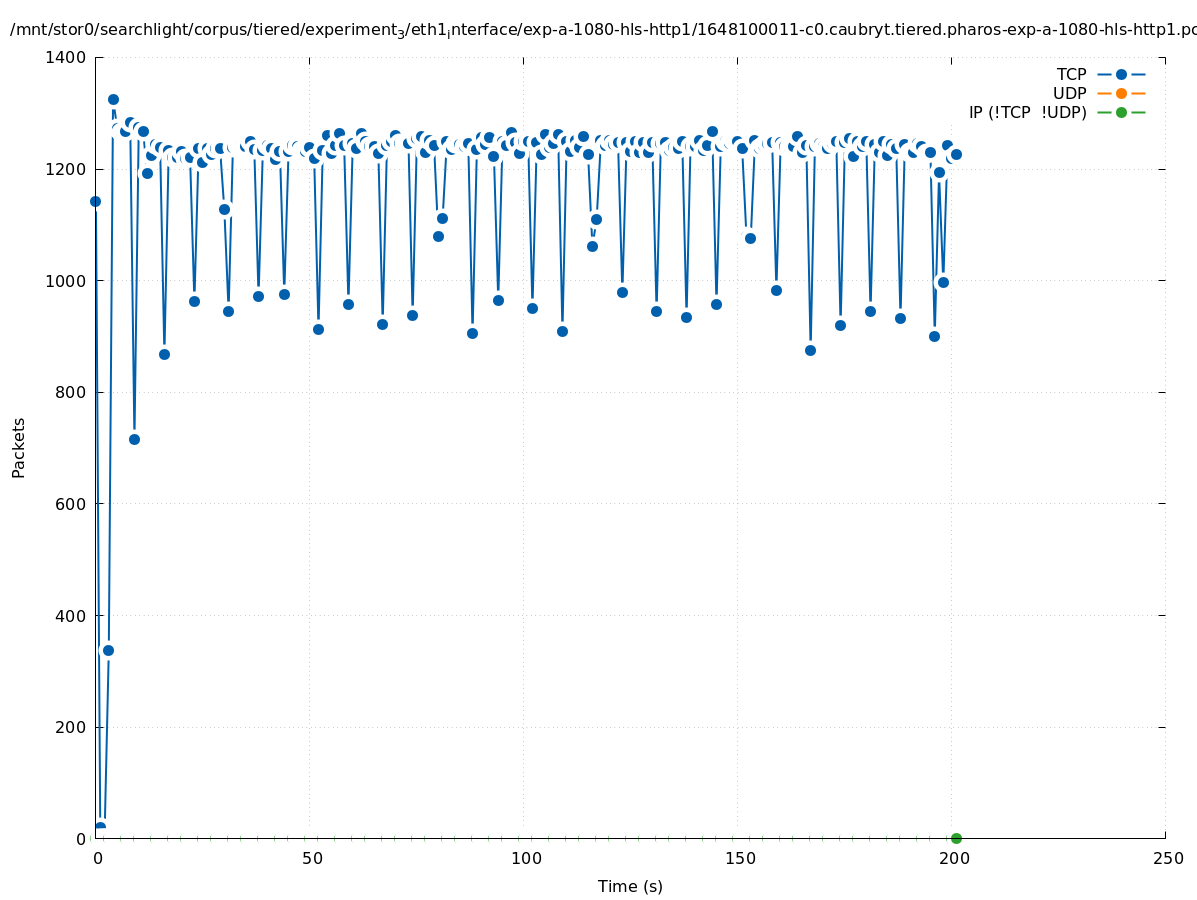
Task: Click the green data point at 200 seconds
Action: [956, 838]
